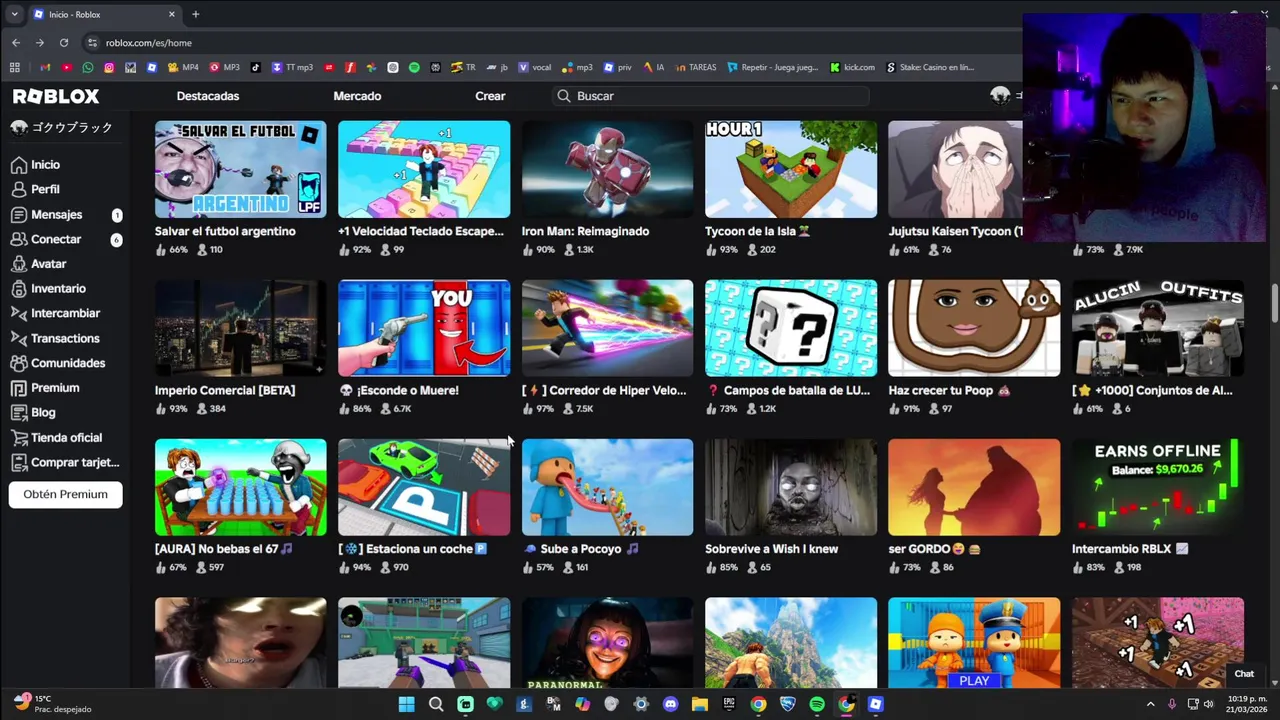
Task: Open Salvar el futbol argentino game
Action: [x=240, y=169]
